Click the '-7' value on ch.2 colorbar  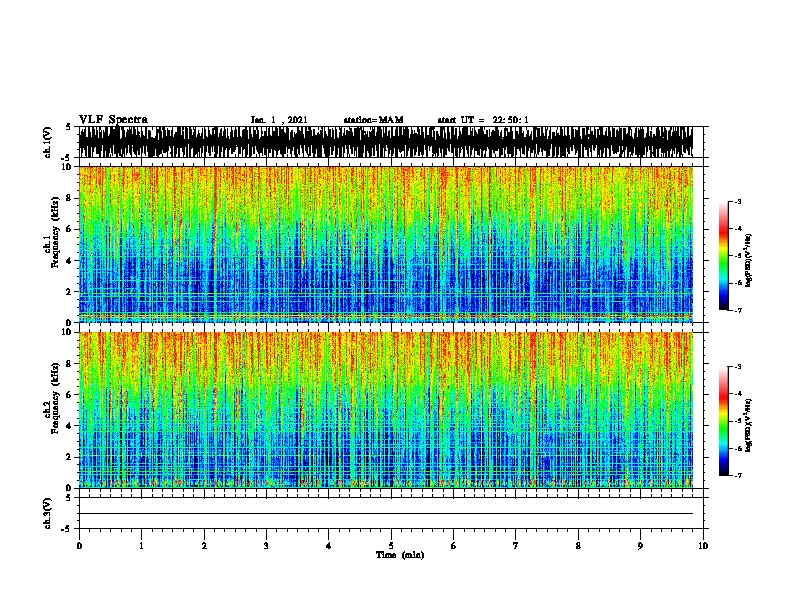point(737,475)
